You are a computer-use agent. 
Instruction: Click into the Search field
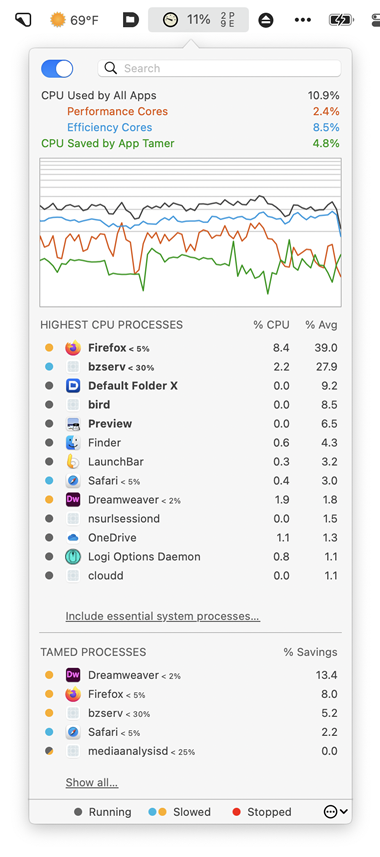point(219,68)
